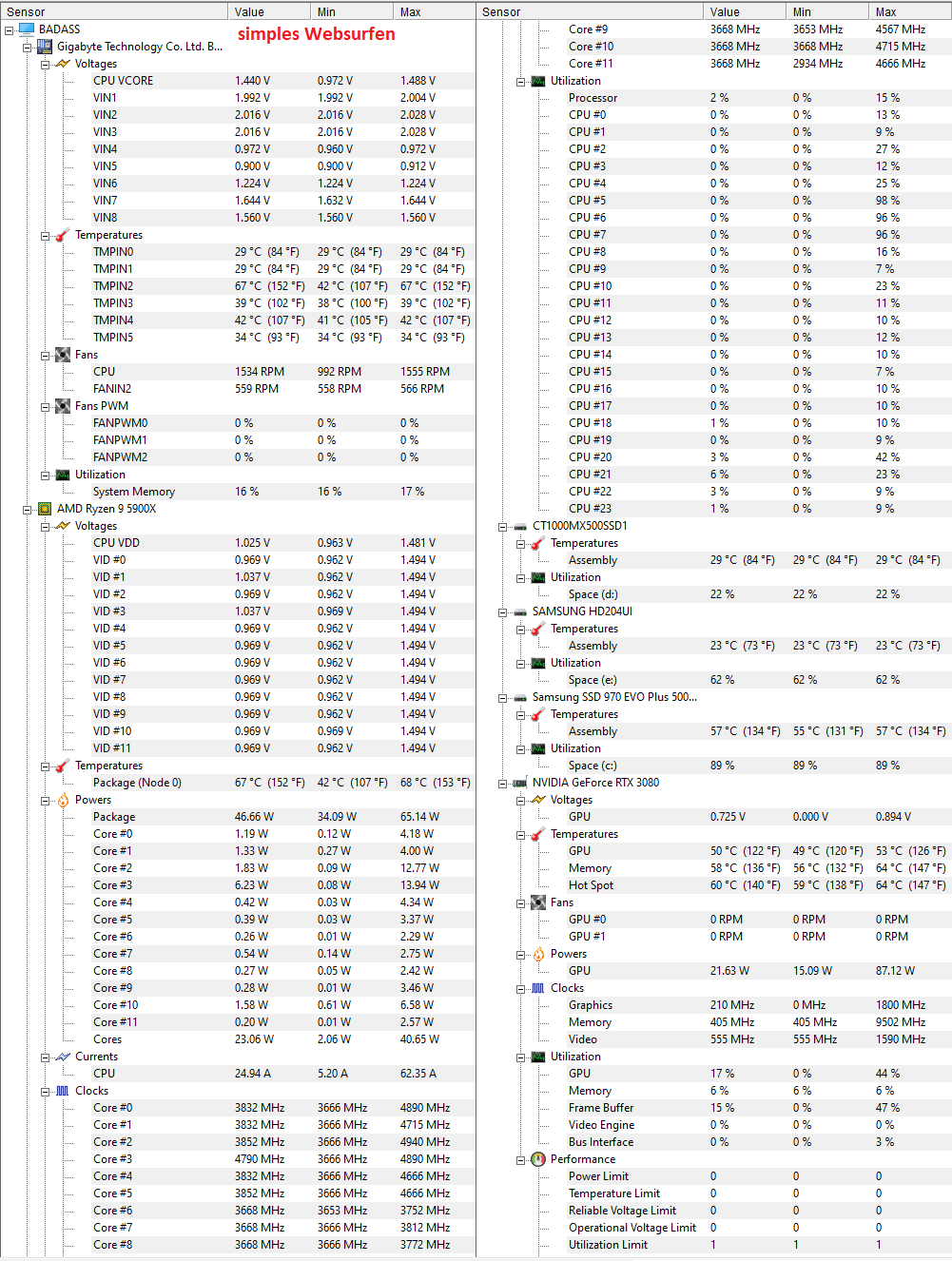Click the AMD Ryzen 9 5900X chip icon

click(x=45, y=509)
